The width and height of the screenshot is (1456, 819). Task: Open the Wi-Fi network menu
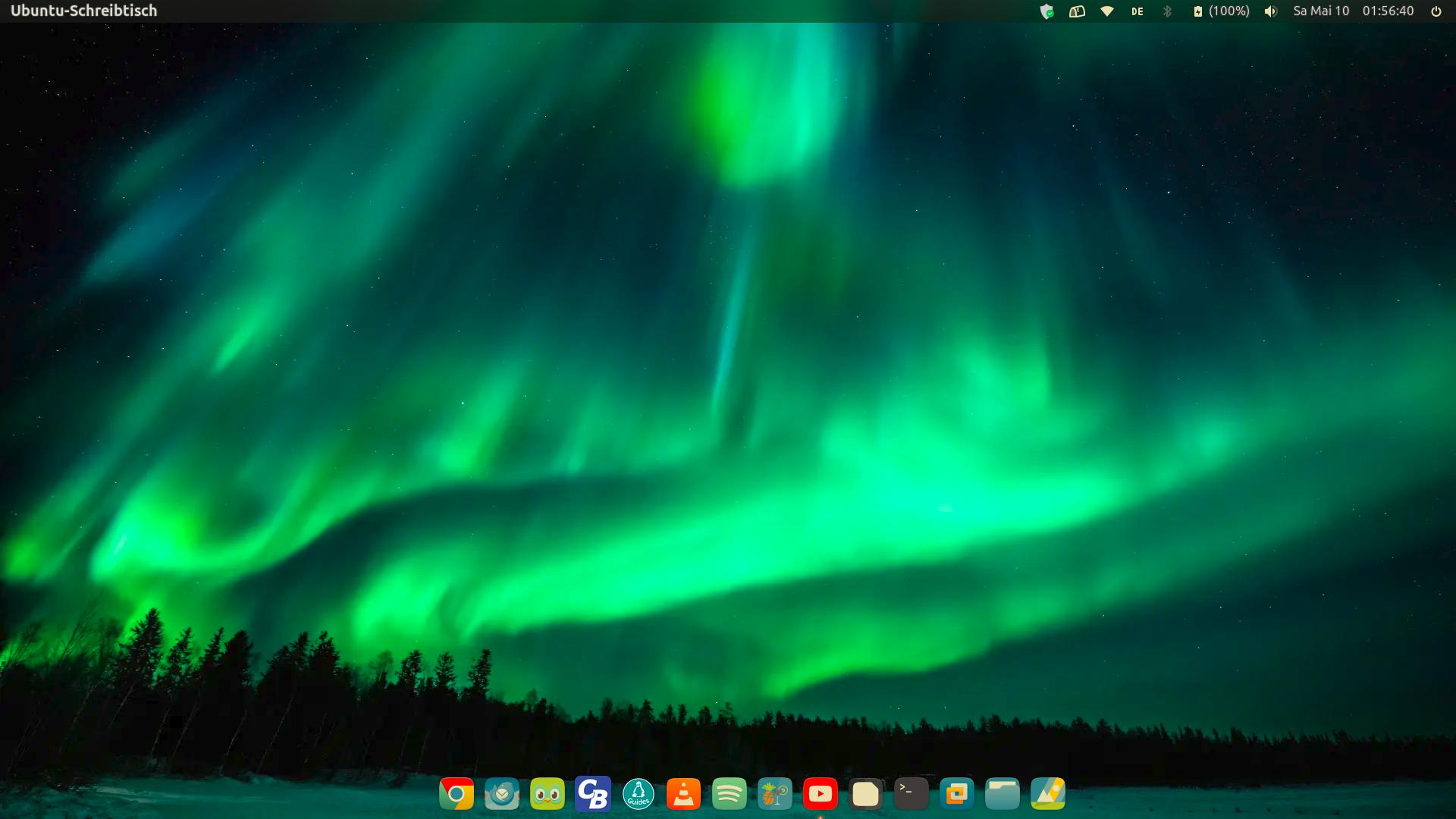tap(1107, 11)
